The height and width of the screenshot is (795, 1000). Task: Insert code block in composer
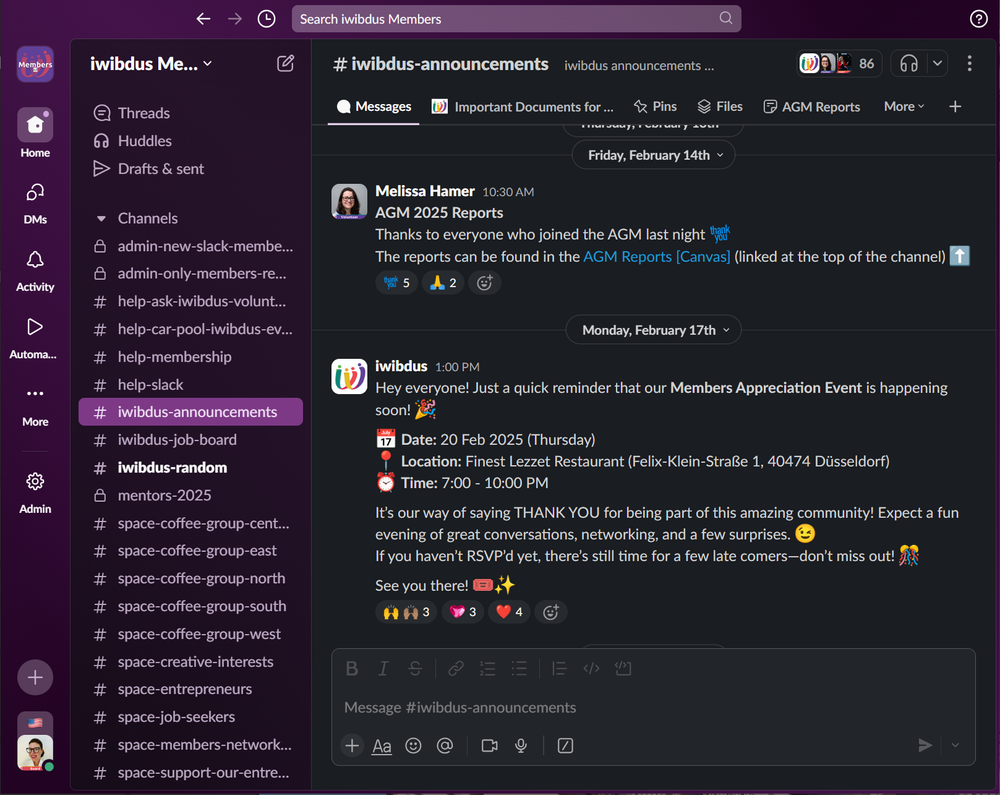coord(623,668)
